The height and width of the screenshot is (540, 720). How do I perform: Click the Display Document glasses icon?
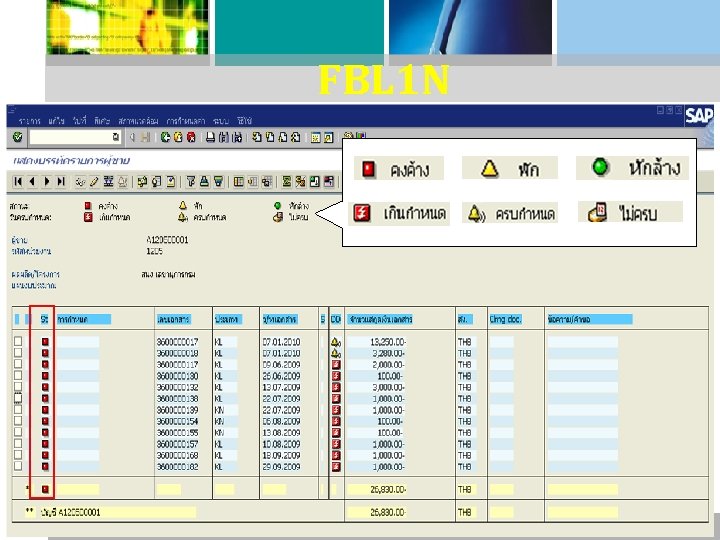point(80,182)
